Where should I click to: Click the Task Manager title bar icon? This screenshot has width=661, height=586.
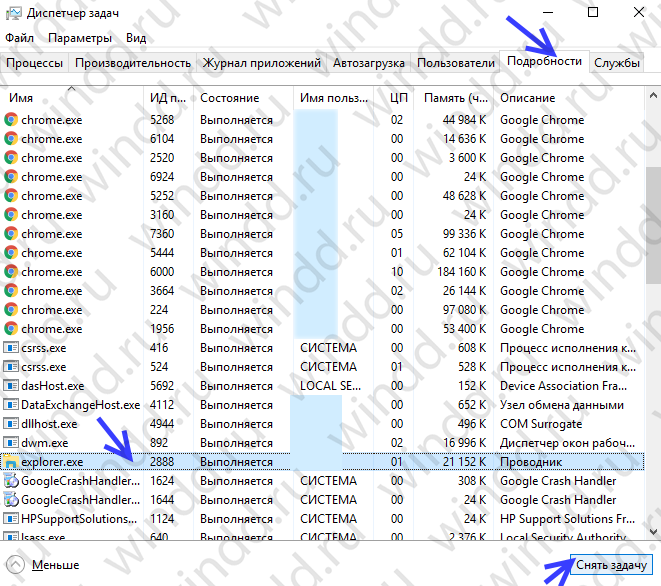pos(13,13)
